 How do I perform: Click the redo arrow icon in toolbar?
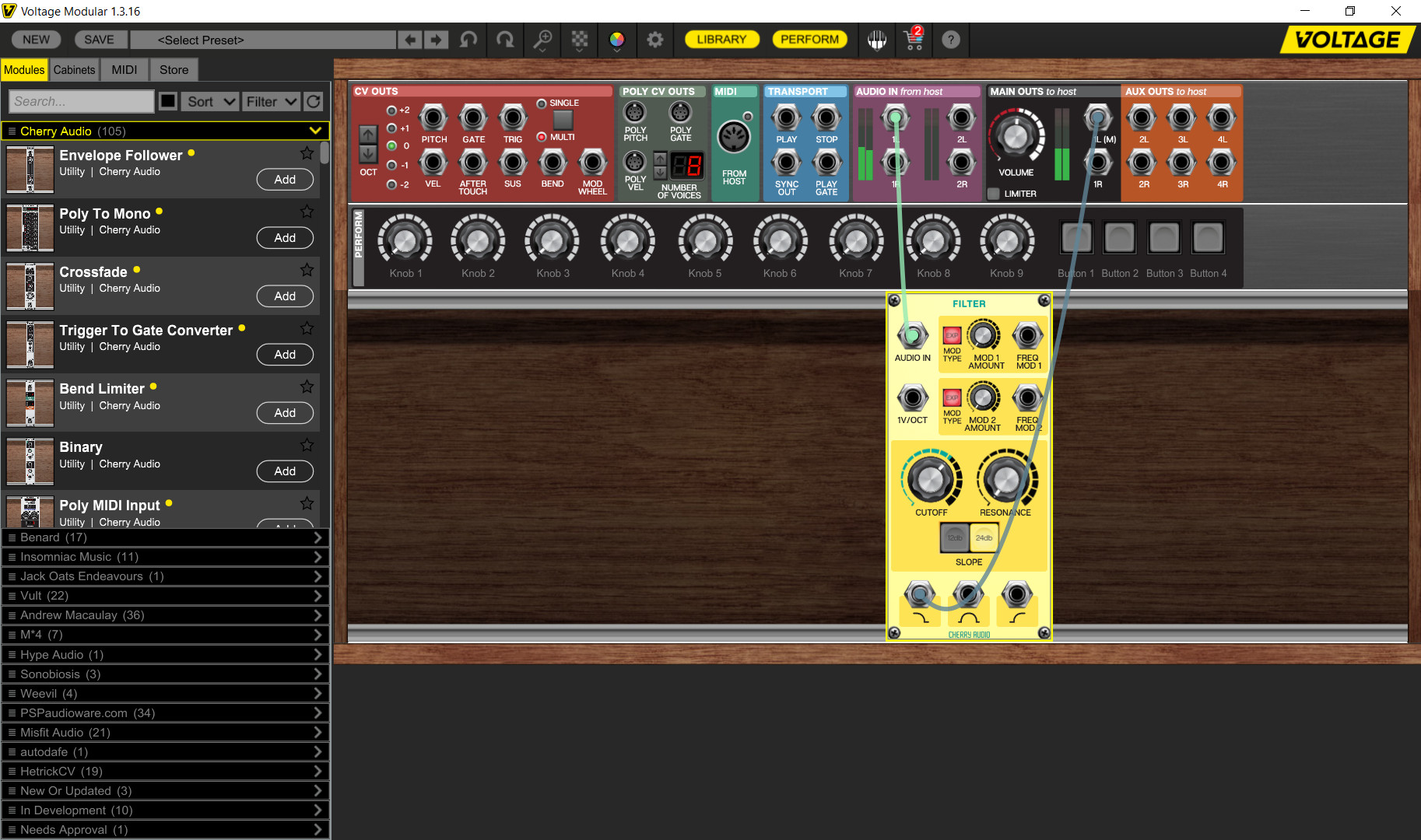click(505, 40)
